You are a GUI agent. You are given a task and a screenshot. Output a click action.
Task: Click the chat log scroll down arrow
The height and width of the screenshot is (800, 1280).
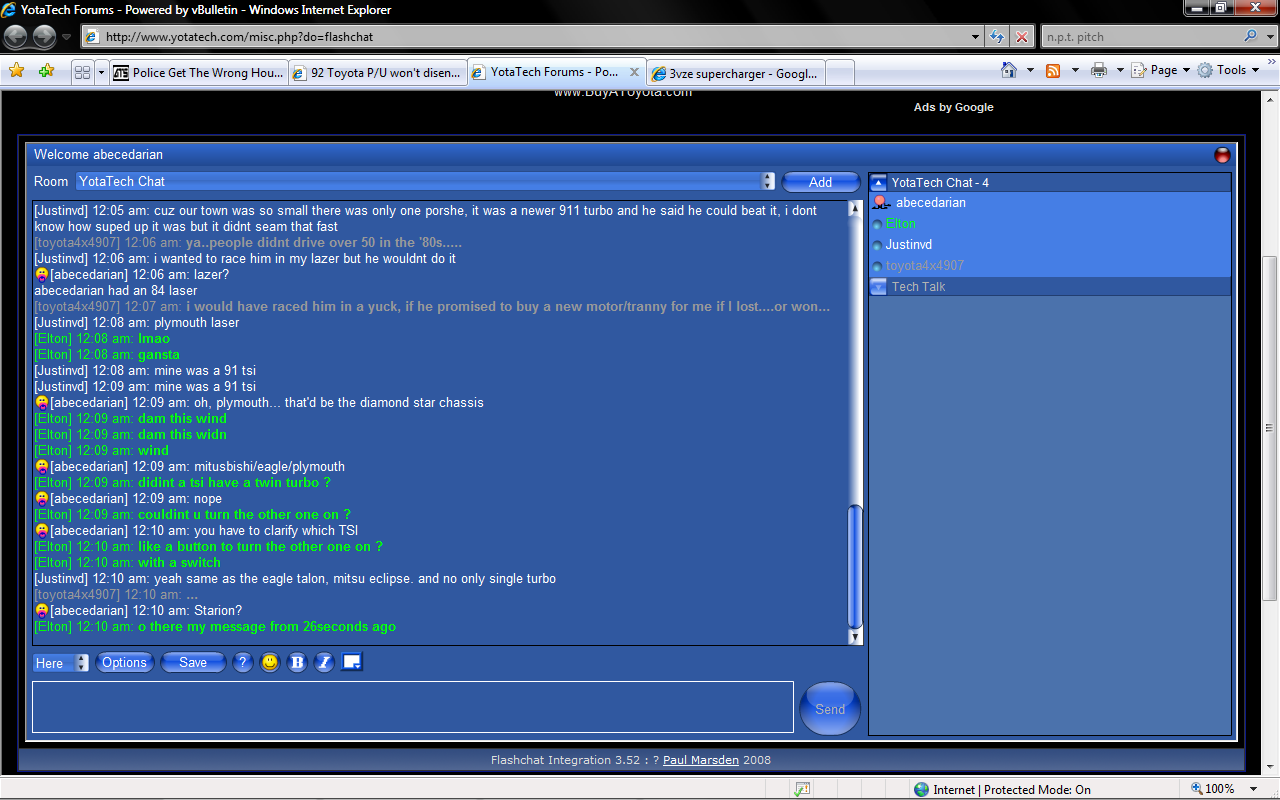(x=855, y=637)
